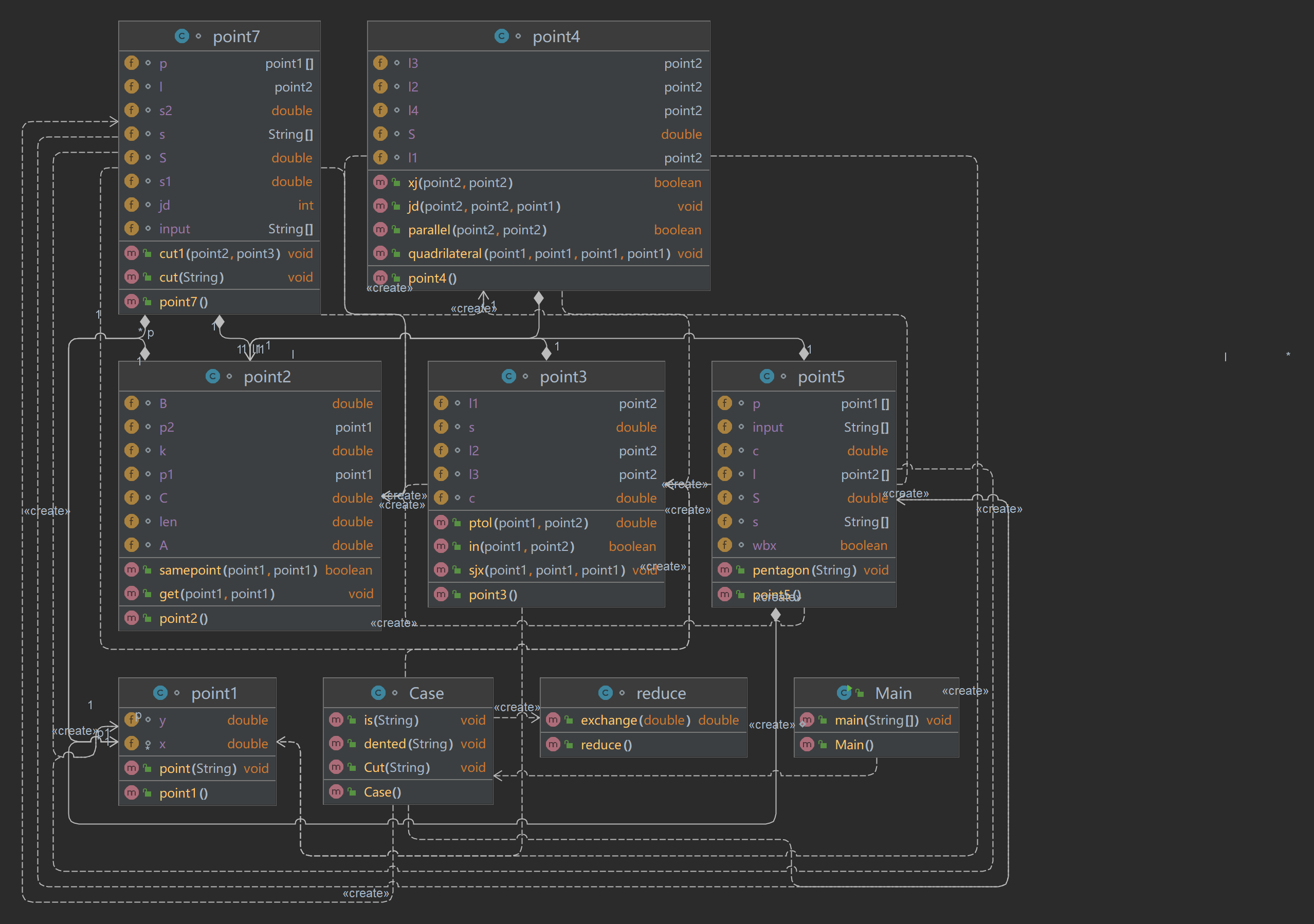Click the runnable class icon beside Main

pyautogui.click(x=844, y=693)
